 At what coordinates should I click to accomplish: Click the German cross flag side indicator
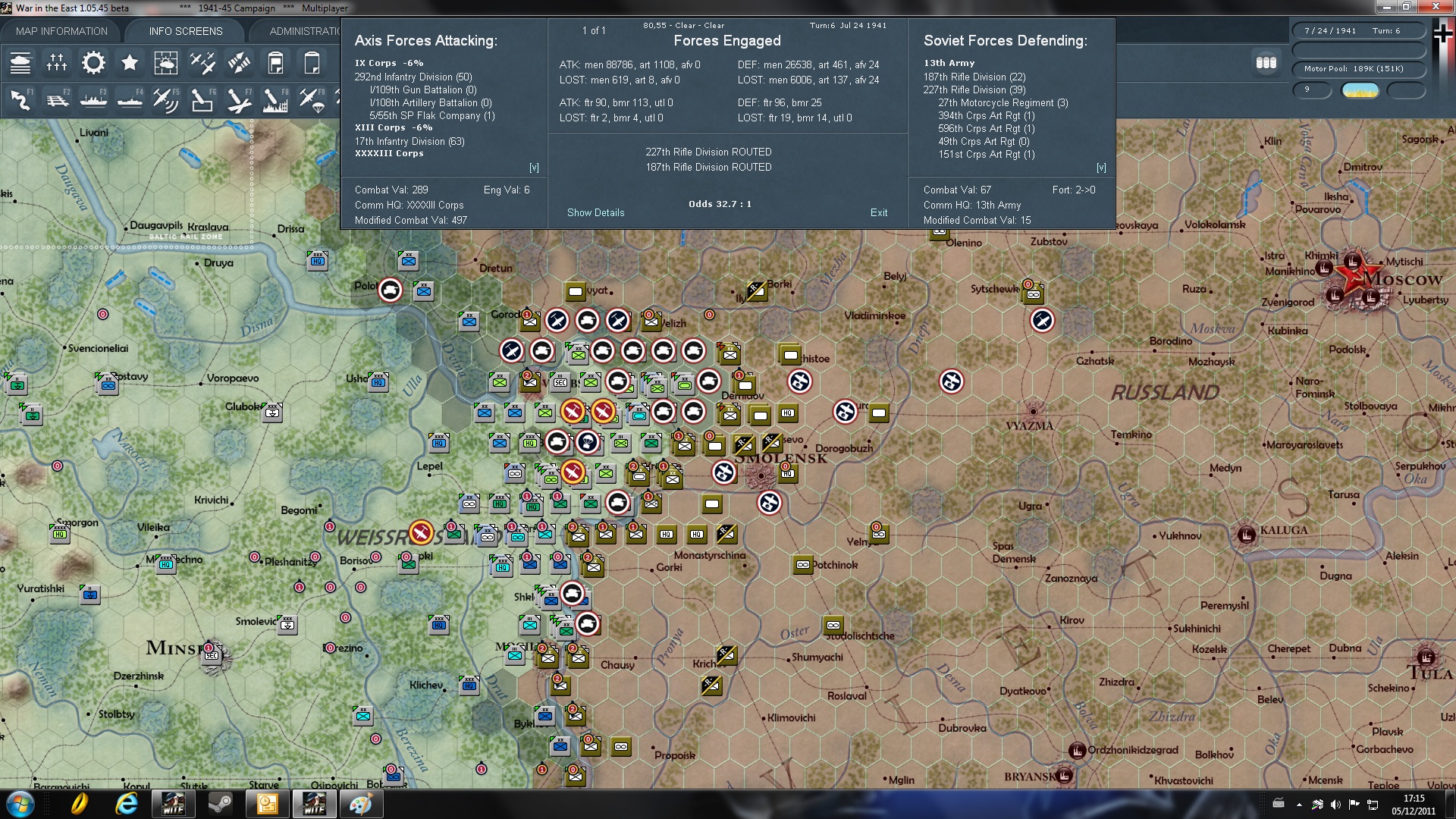pos(1443,34)
